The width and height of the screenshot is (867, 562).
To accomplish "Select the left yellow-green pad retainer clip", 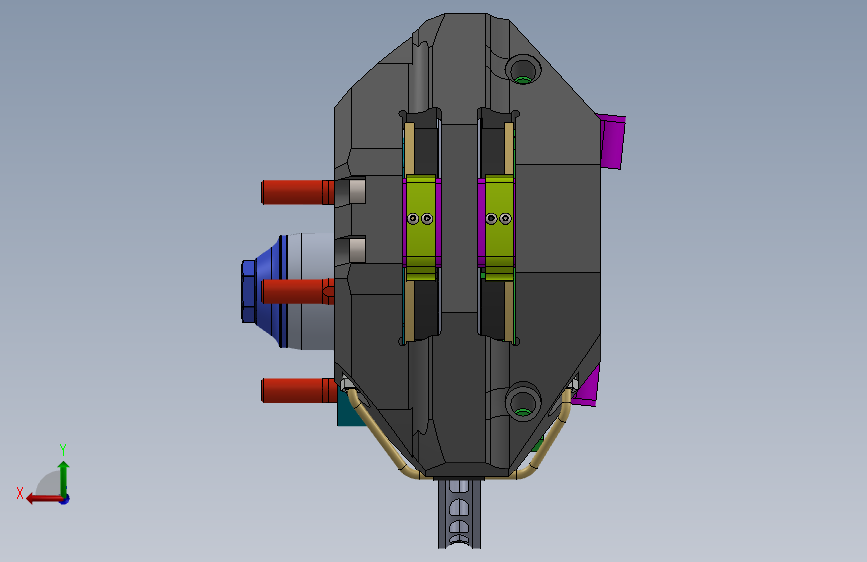I will 421,227.
